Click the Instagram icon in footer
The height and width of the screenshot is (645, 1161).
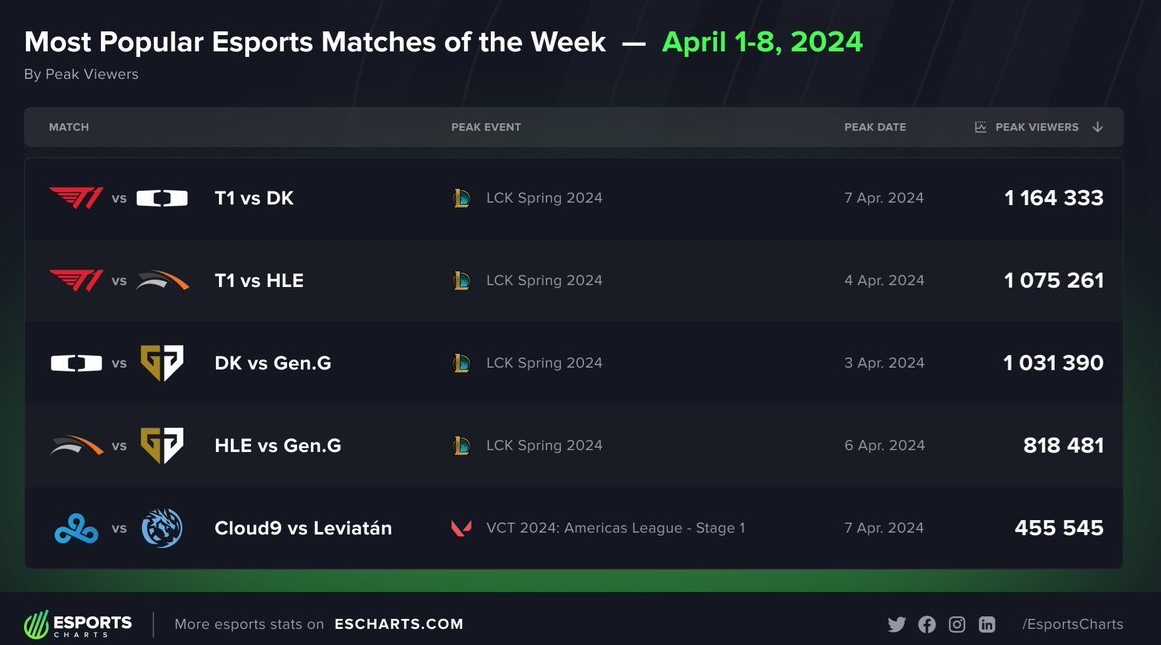[957, 624]
